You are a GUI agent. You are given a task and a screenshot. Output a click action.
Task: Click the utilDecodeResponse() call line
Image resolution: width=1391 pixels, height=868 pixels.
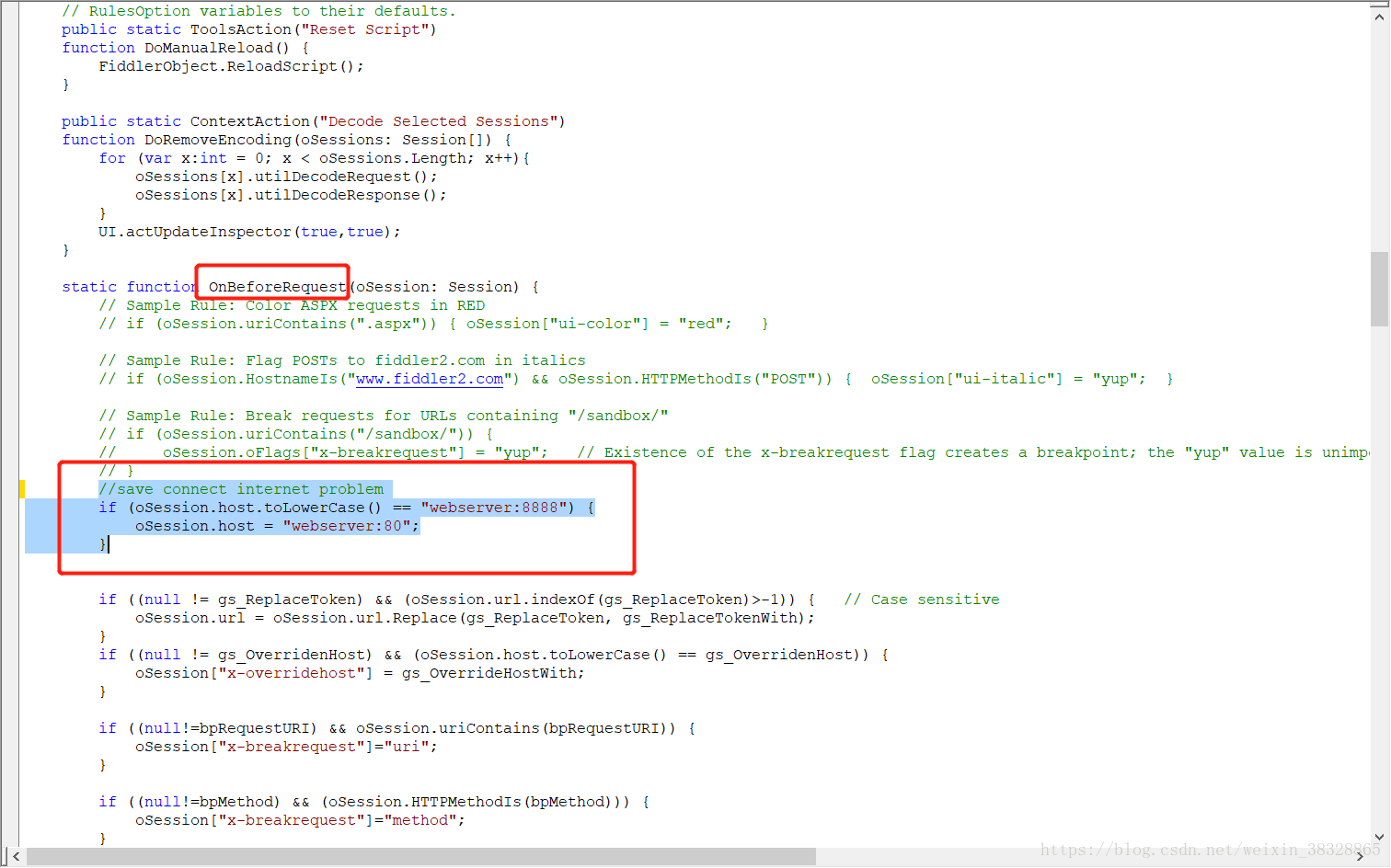pos(291,195)
